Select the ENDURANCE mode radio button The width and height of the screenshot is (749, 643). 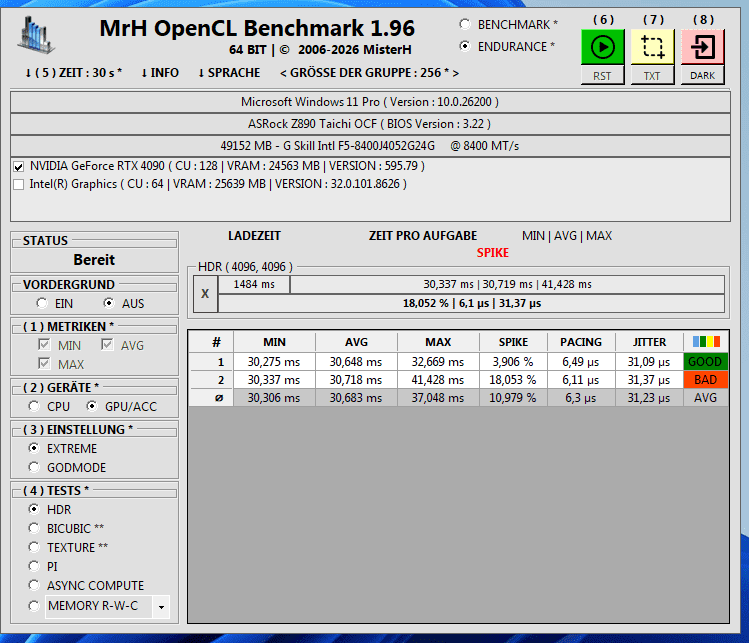pos(465,46)
